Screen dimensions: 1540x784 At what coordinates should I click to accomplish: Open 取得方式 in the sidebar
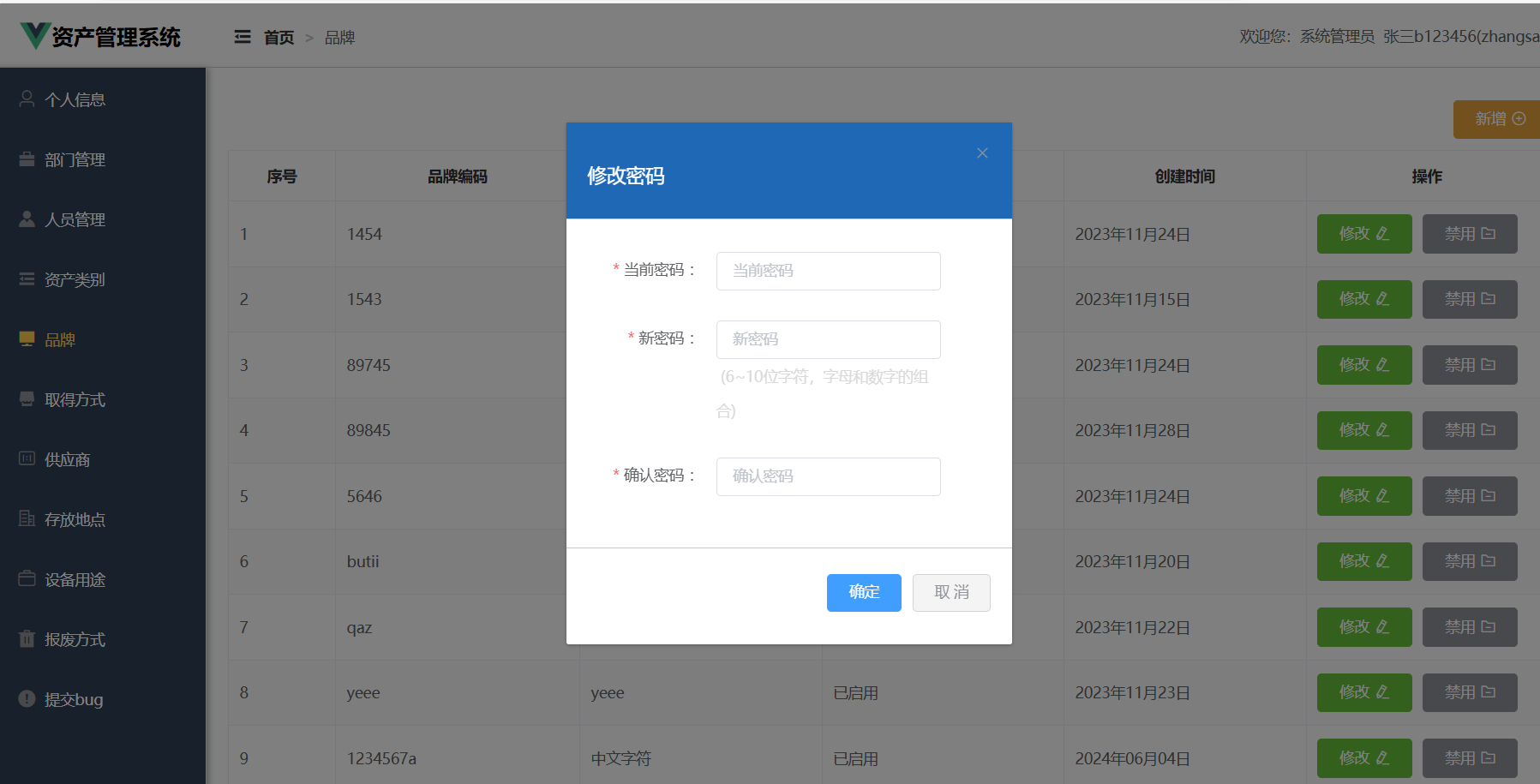pos(103,399)
